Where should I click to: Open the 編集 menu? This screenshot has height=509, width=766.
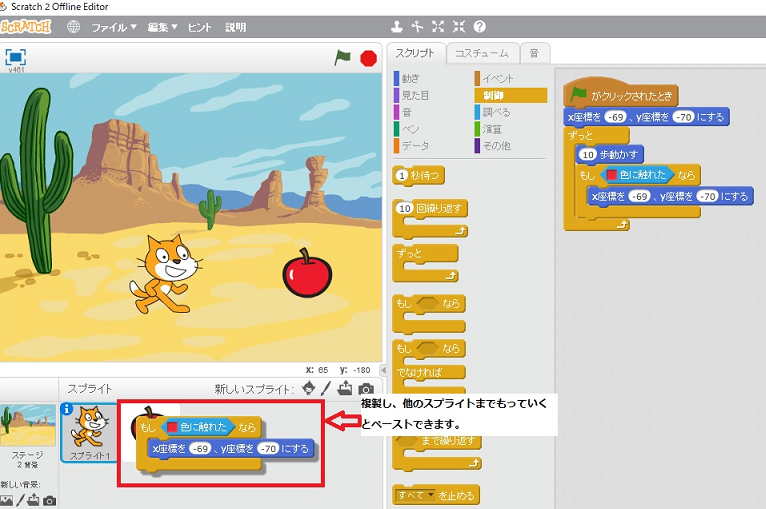(162, 27)
